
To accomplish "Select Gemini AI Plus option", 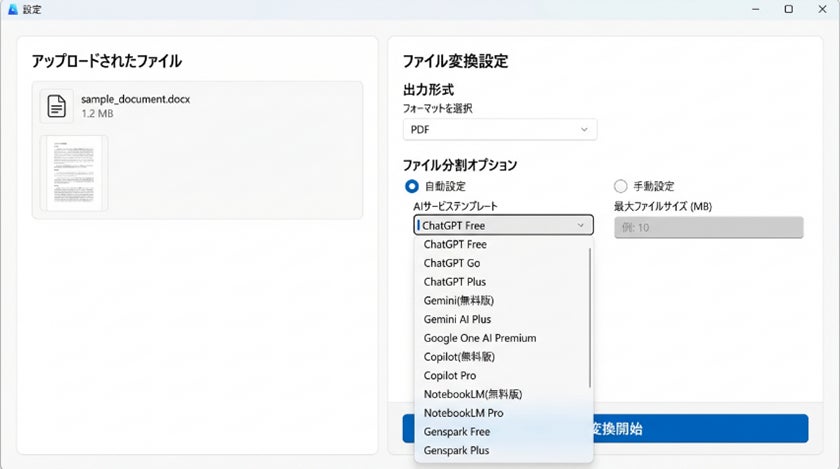I will click(x=457, y=319).
